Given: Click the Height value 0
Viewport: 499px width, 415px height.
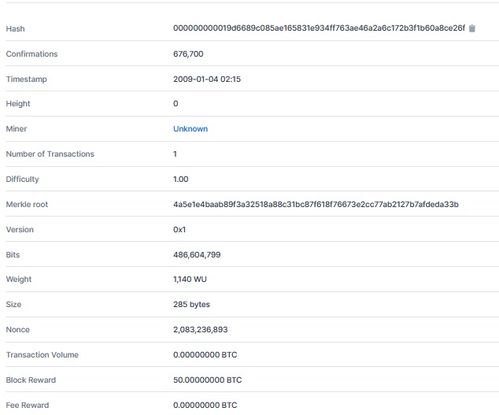Looking at the screenshot, I should pos(176,104).
